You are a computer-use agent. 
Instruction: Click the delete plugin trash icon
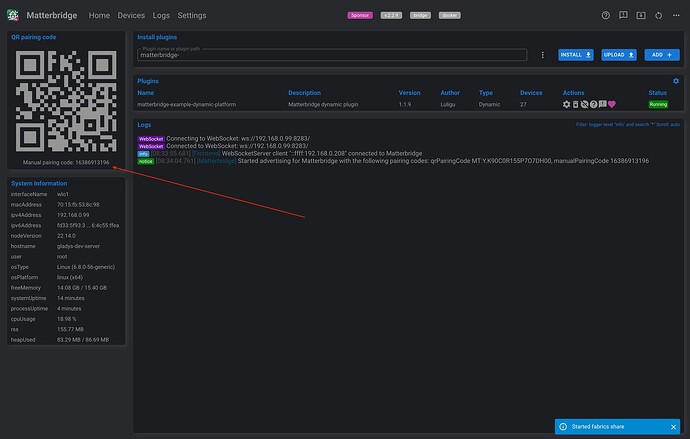575,104
